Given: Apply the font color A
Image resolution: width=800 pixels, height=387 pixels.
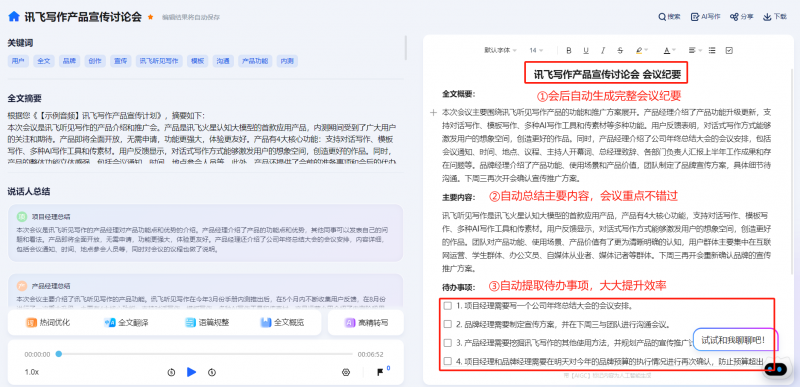Looking at the screenshot, I should 666,50.
